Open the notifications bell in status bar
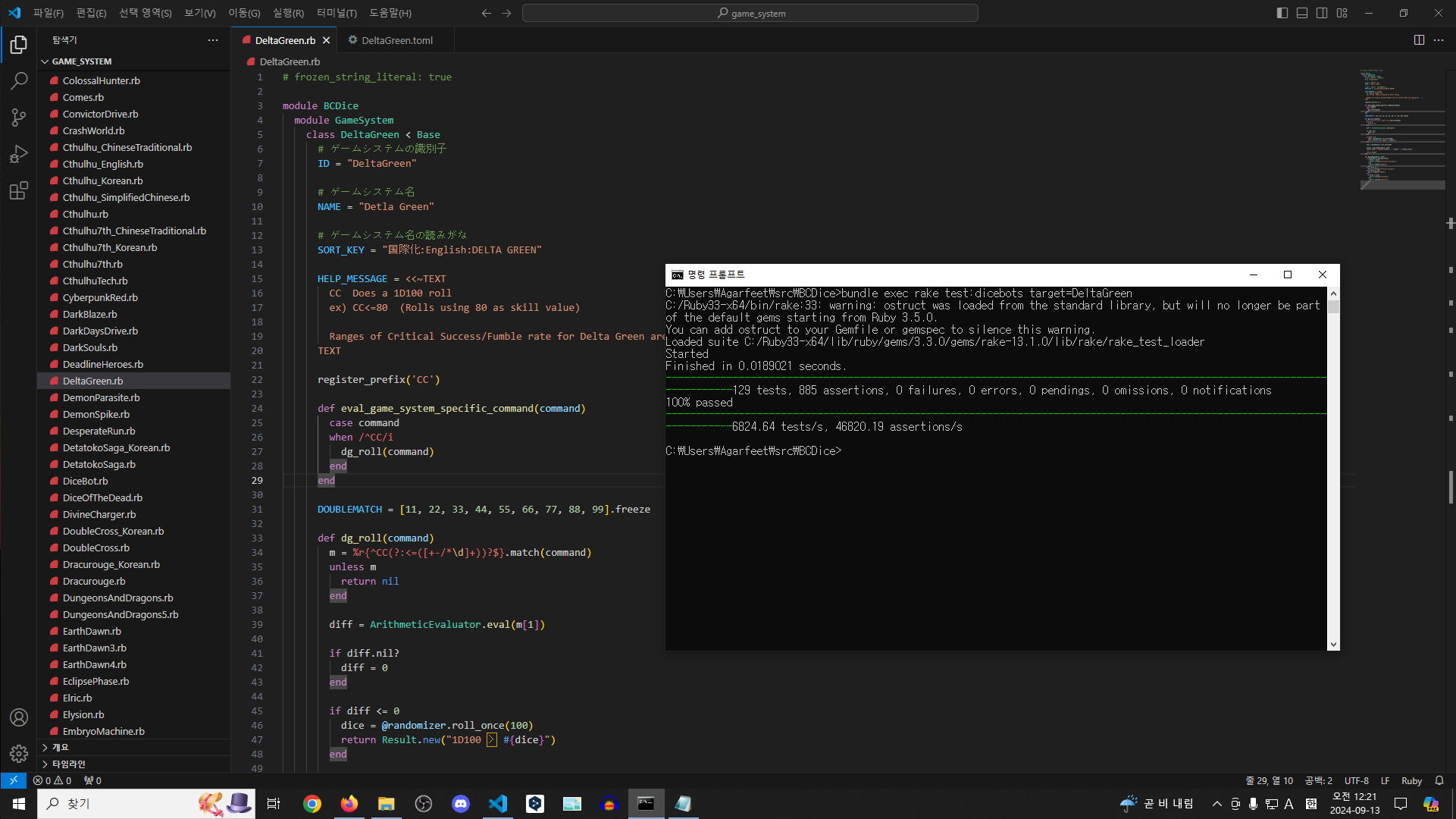1456x819 pixels. point(1439,780)
